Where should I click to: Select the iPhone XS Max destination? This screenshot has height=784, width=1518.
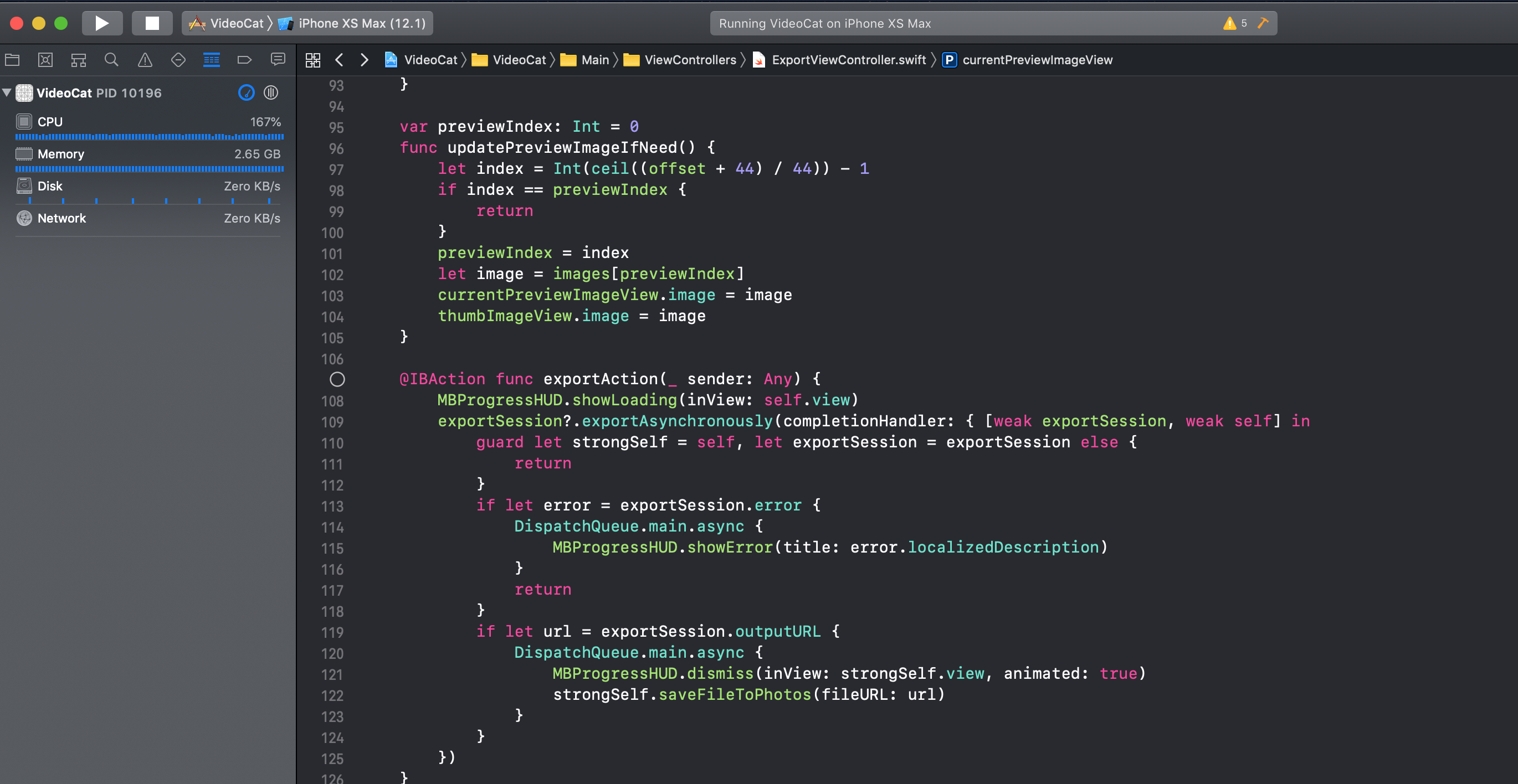tap(361, 24)
